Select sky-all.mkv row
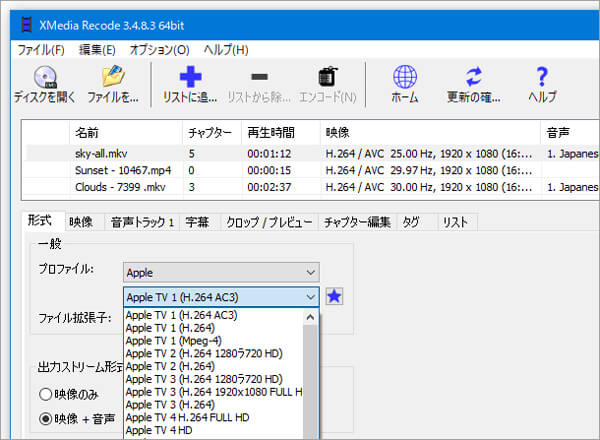Image resolution: width=600 pixels, height=440 pixels. (312, 153)
